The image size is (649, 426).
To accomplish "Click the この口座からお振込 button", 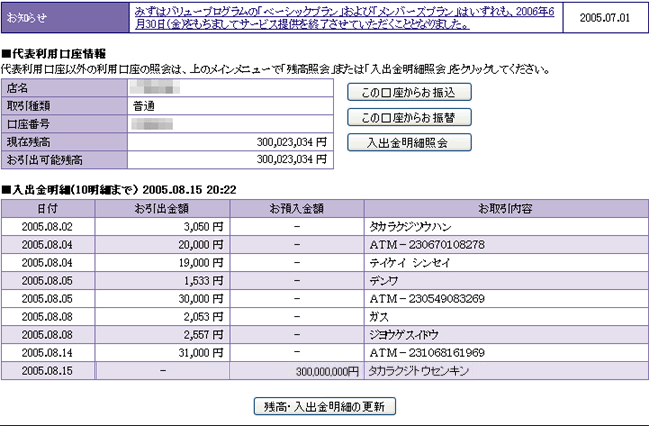I will click(409, 92).
